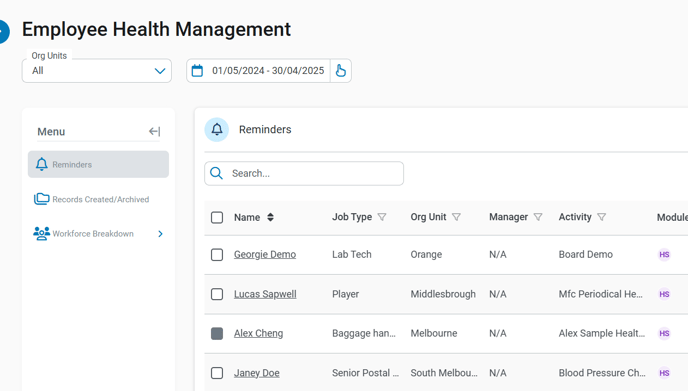
Task: Click the calendar icon in date range
Action: coord(197,71)
